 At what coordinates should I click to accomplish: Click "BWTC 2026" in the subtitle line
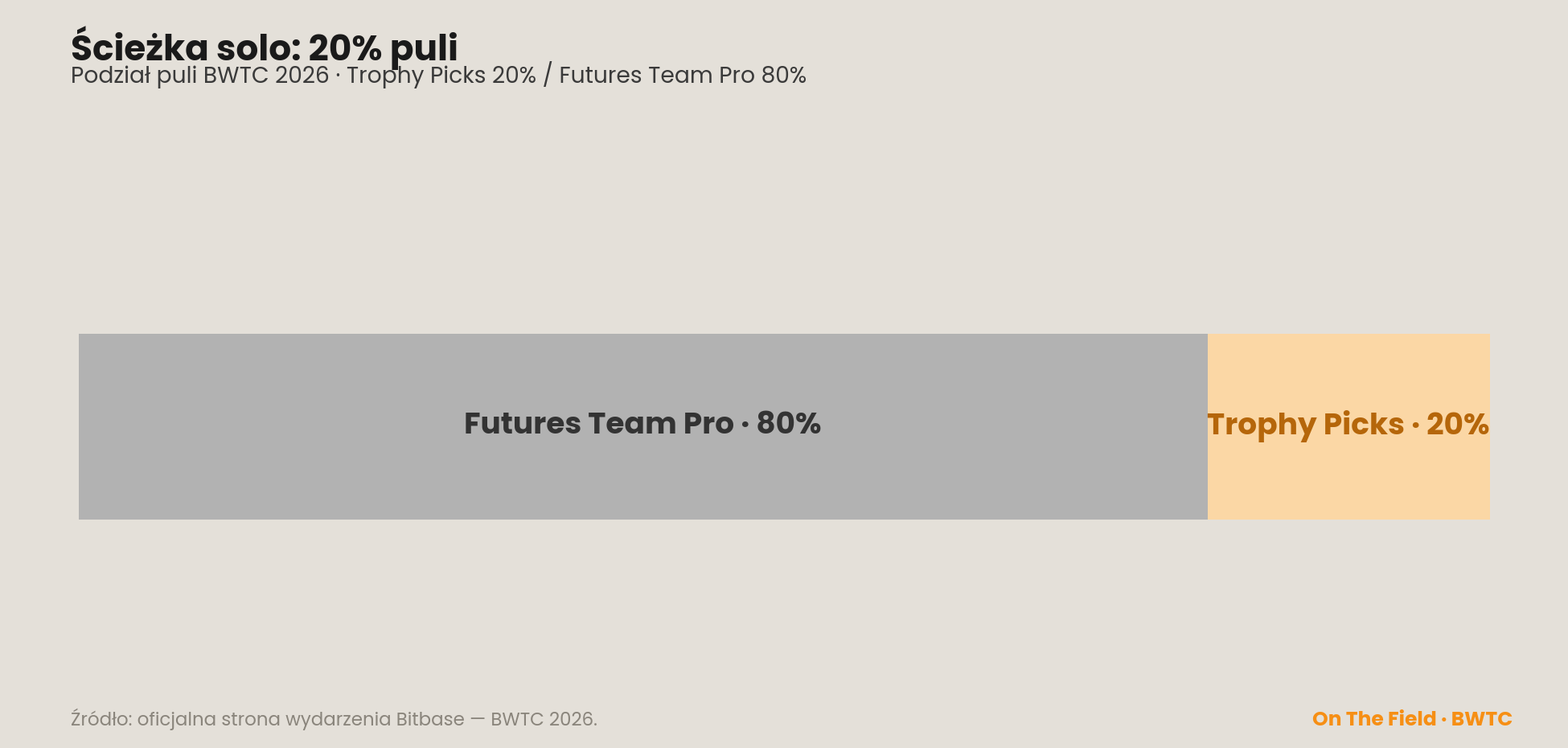(266, 76)
